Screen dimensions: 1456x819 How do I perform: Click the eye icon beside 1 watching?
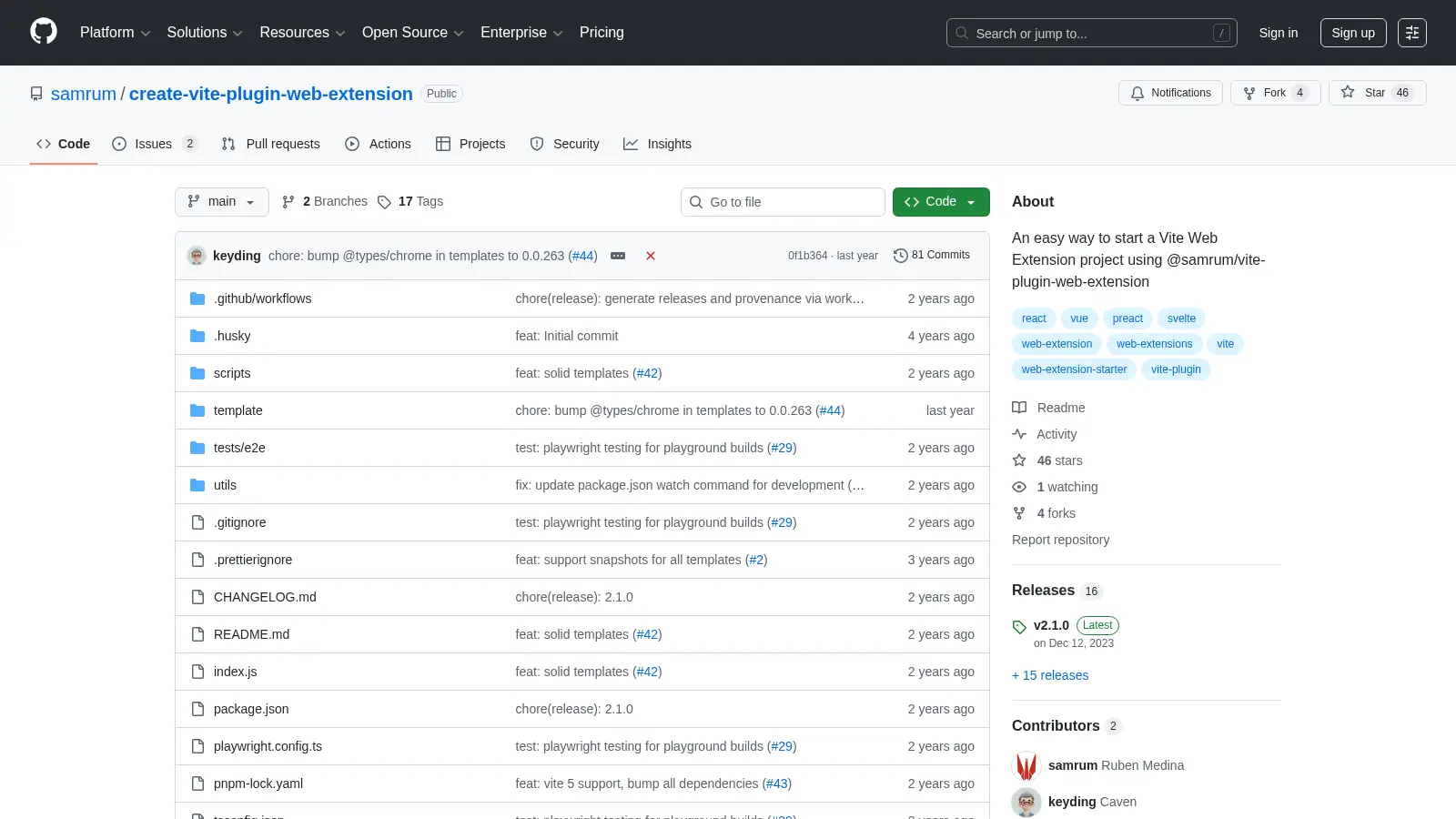1019,487
